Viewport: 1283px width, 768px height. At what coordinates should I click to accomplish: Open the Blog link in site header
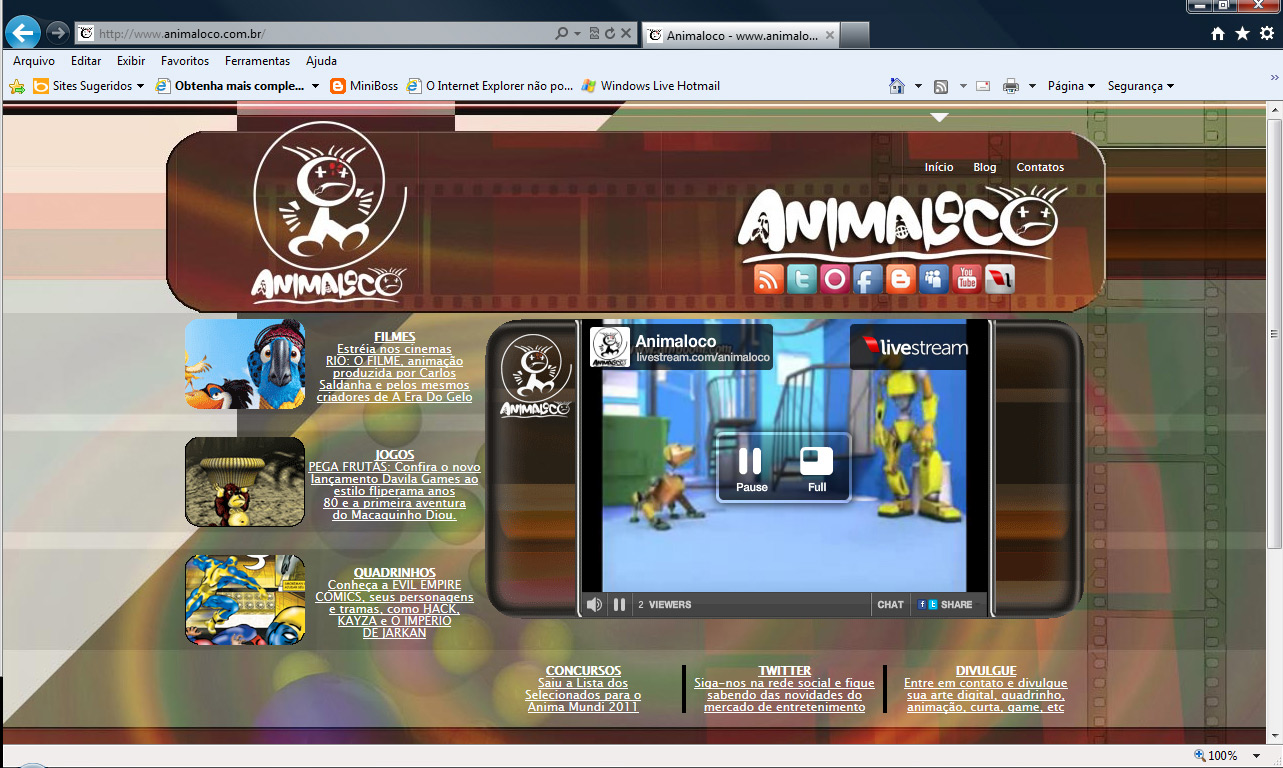985,167
